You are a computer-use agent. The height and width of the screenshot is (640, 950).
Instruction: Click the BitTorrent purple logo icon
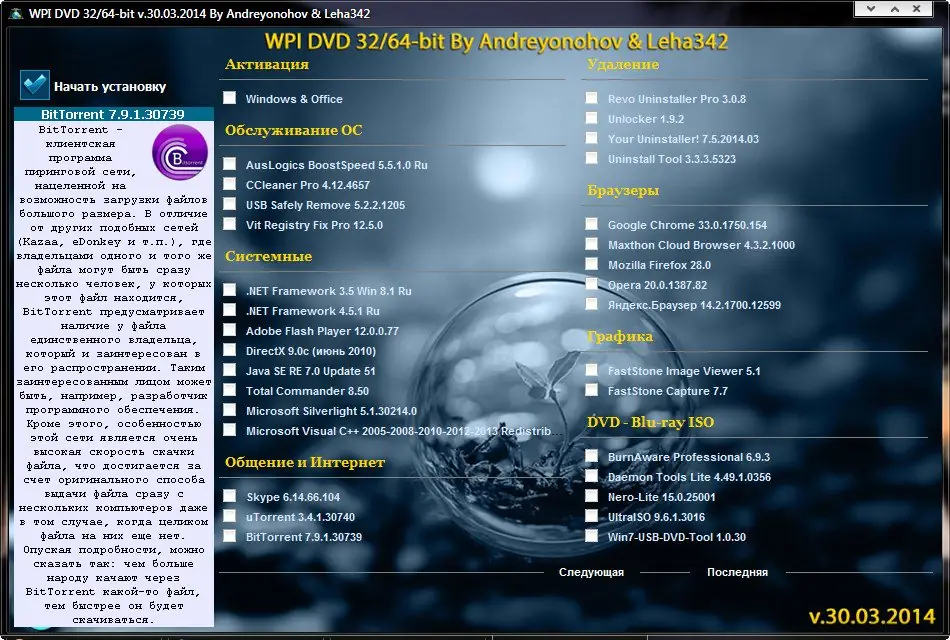(x=179, y=152)
